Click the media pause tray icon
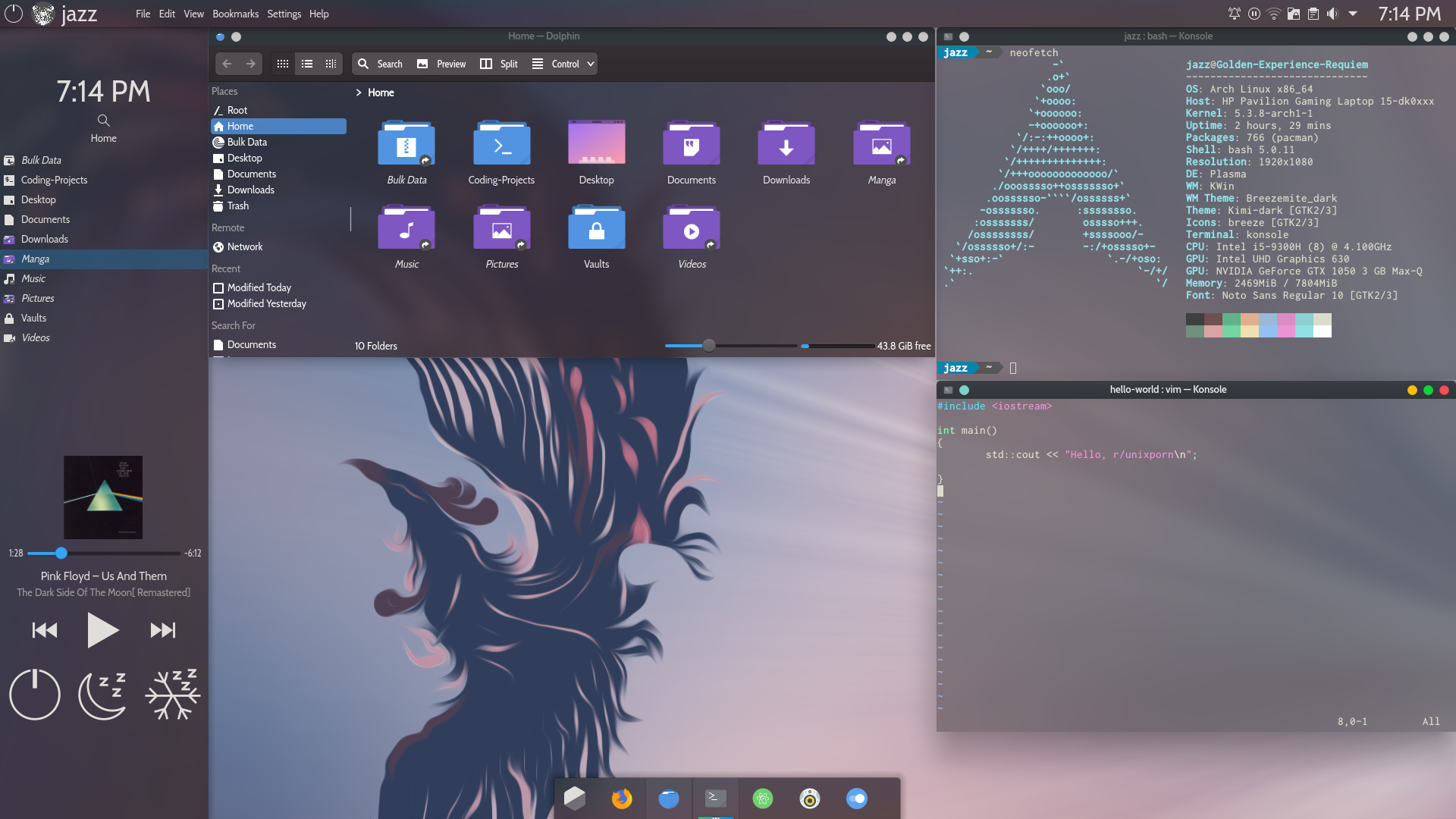 tap(1254, 14)
